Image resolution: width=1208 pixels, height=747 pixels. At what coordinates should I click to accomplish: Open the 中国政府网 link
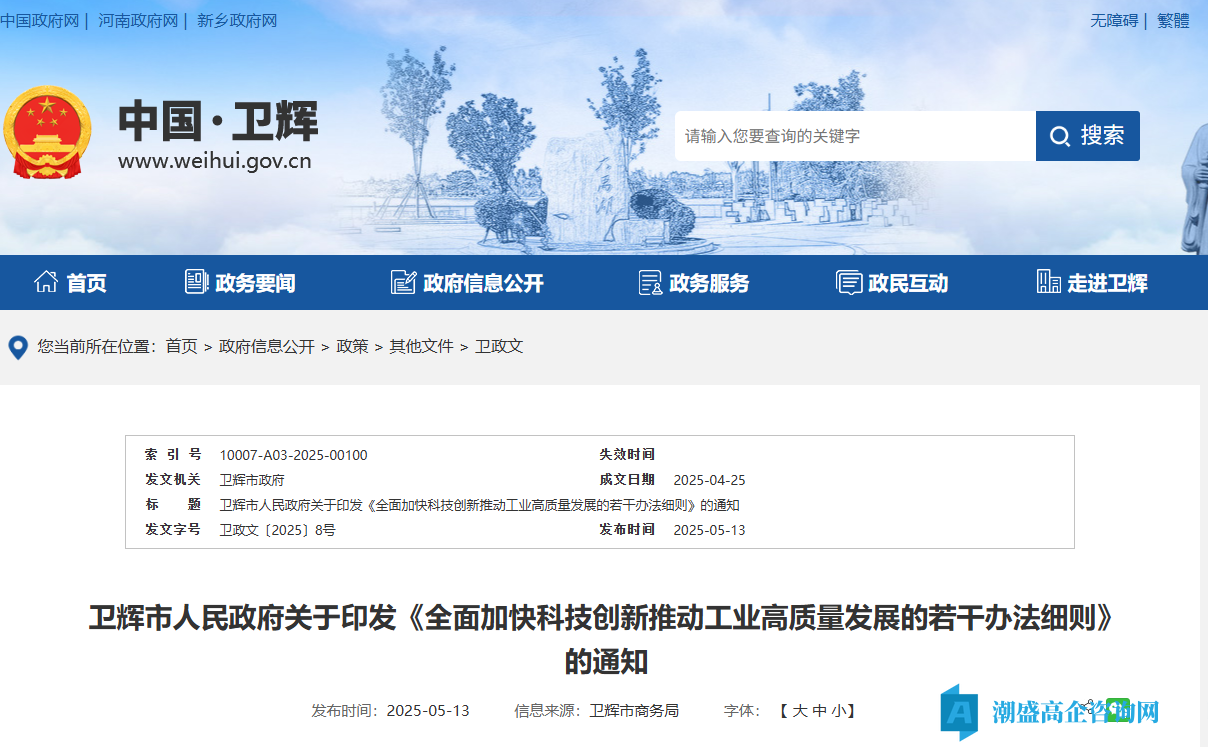(x=41, y=20)
